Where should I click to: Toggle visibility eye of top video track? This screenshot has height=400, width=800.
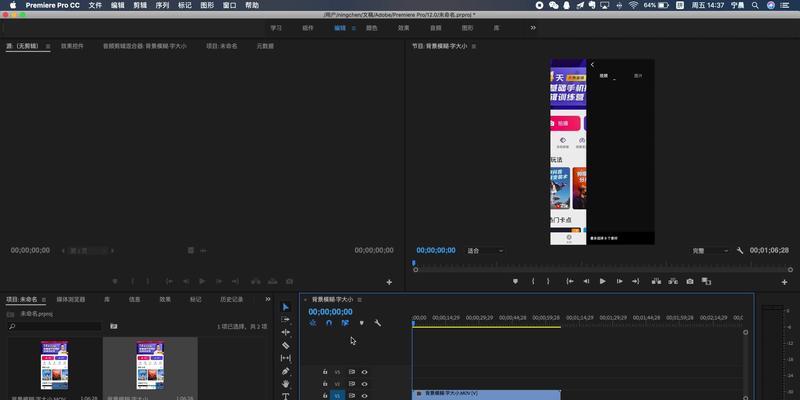(364, 372)
